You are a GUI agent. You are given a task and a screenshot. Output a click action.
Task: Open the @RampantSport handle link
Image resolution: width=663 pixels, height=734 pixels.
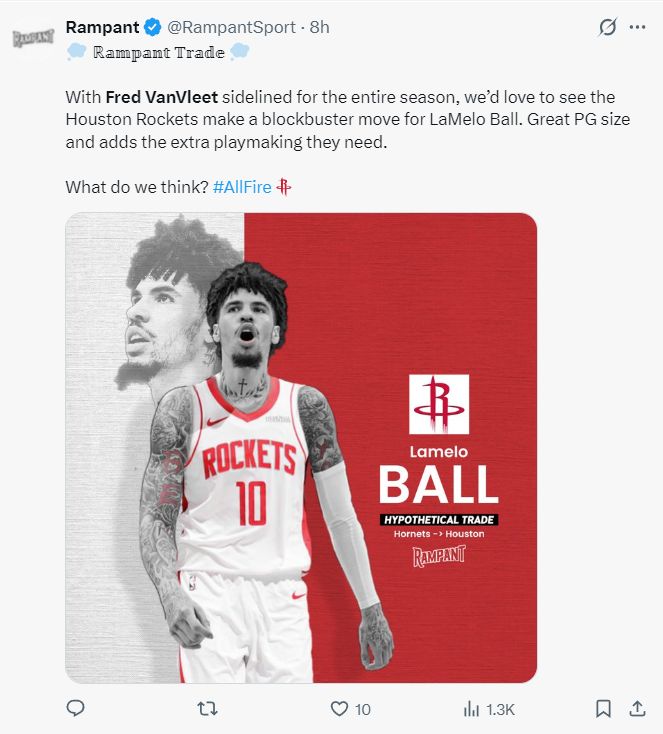coord(231,27)
